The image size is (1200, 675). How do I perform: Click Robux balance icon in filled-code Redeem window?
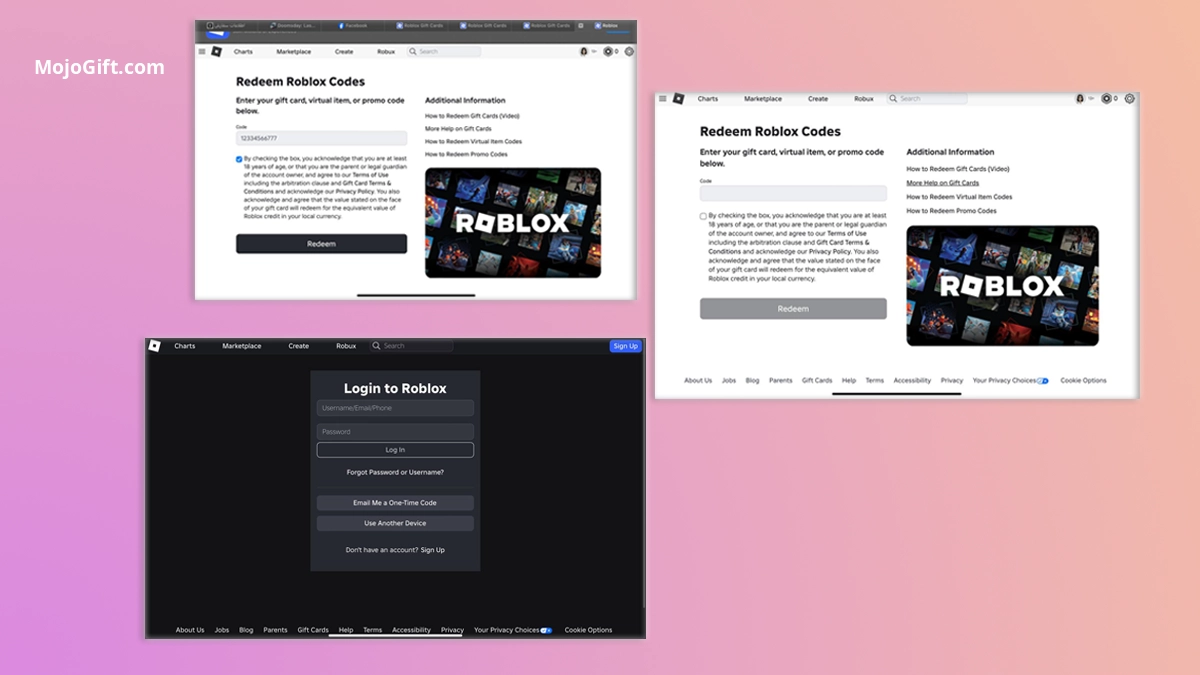click(608, 51)
